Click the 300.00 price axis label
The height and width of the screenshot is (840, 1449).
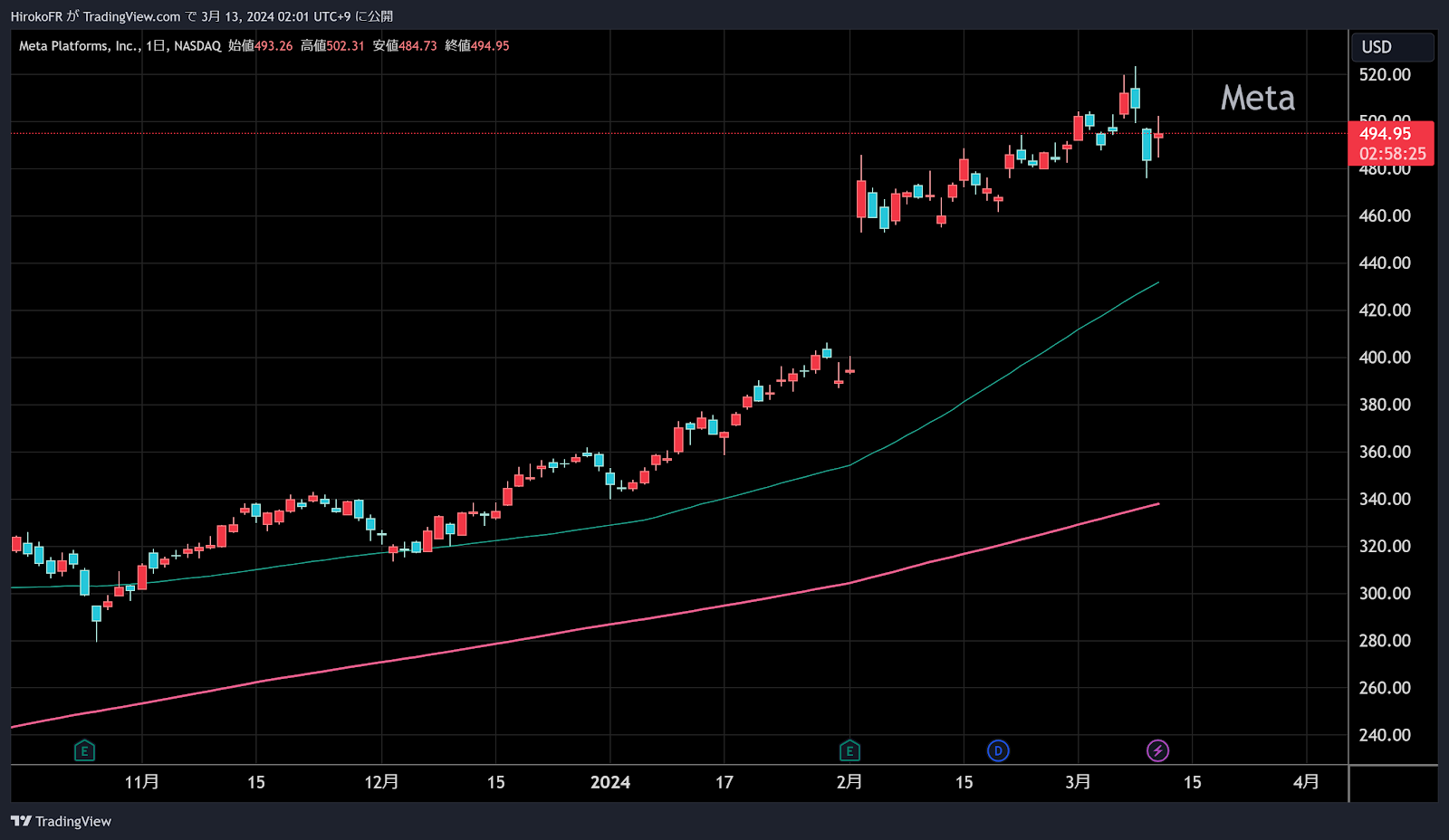point(1385,593)
